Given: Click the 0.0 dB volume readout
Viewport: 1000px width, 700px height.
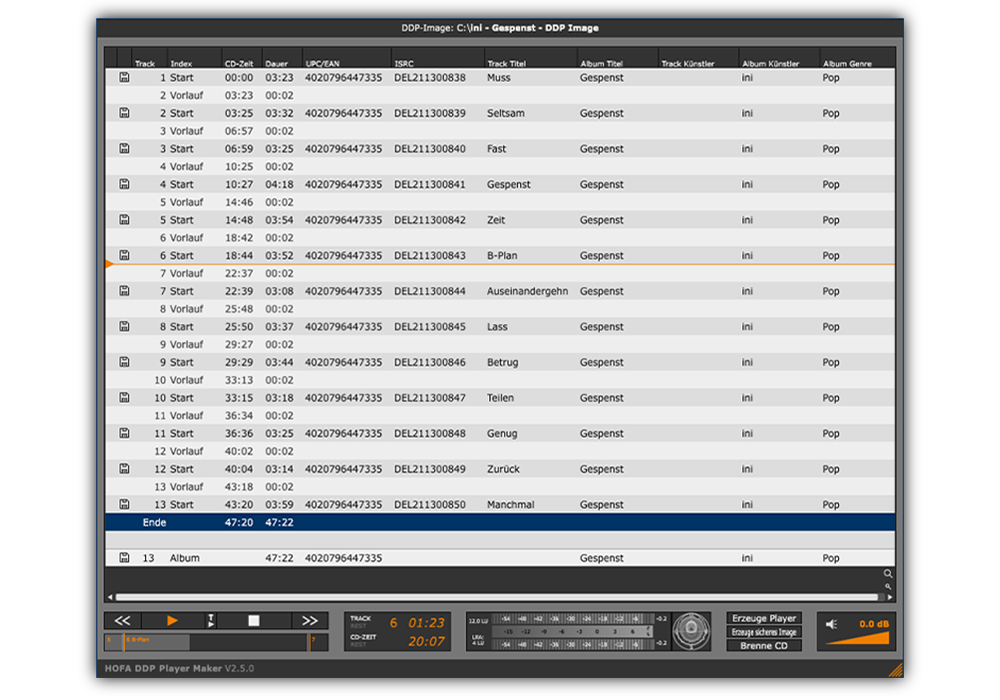Looking at the screenshot, I should (x=874, y=624).
